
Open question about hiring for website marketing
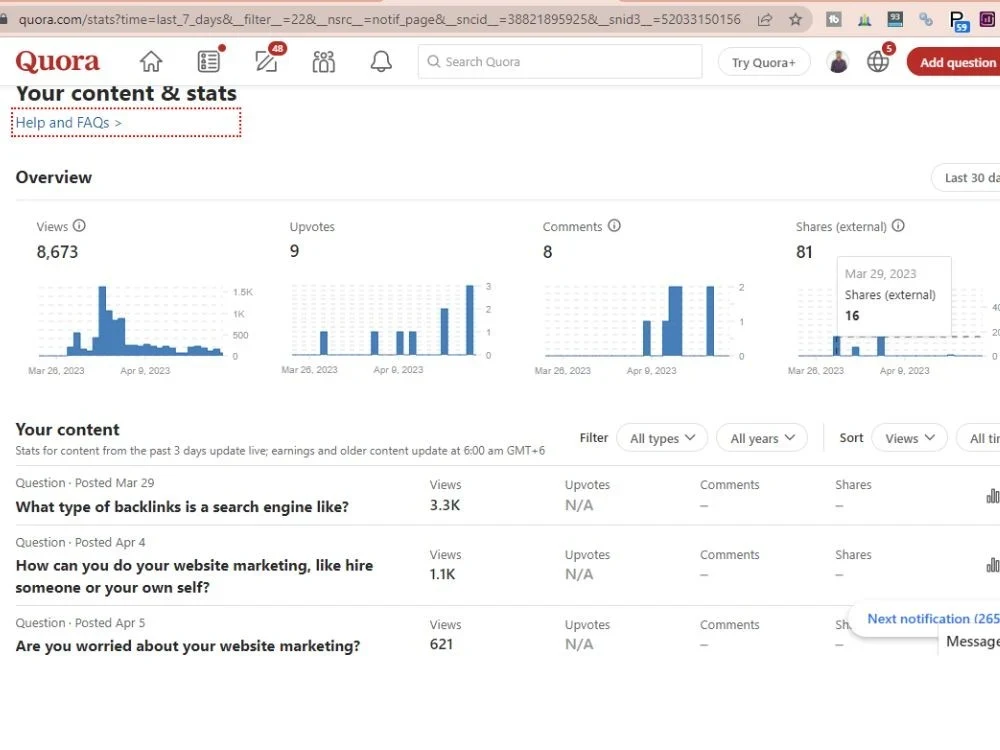194,577
